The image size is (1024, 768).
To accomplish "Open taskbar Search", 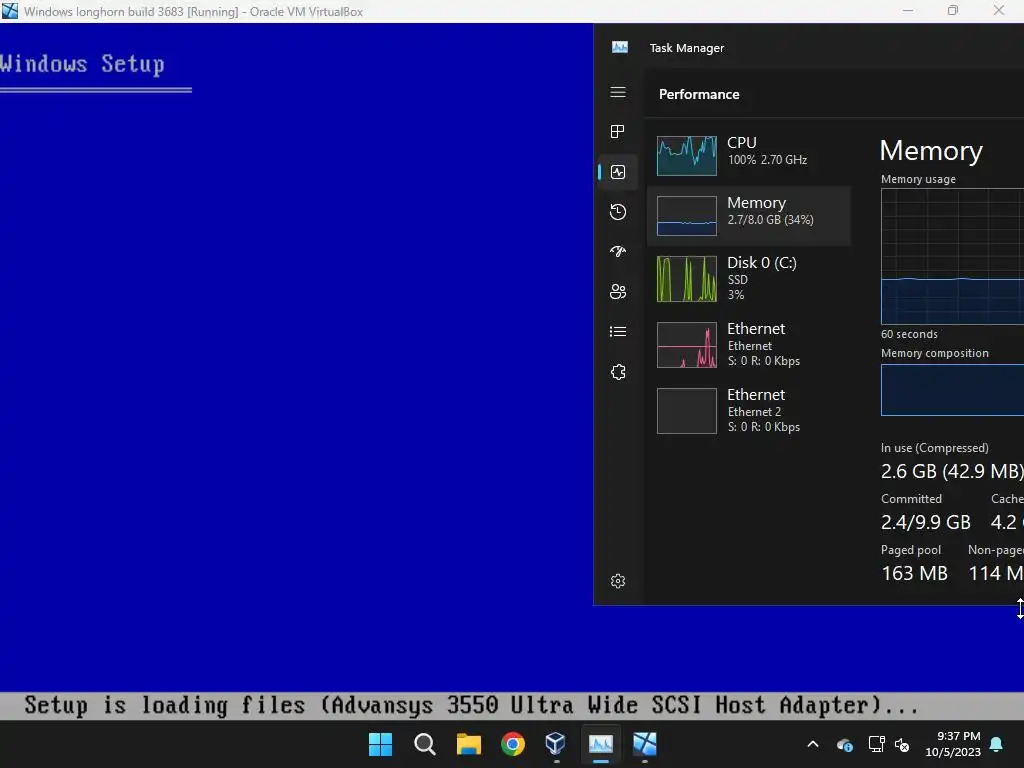I will coord(424,744).
